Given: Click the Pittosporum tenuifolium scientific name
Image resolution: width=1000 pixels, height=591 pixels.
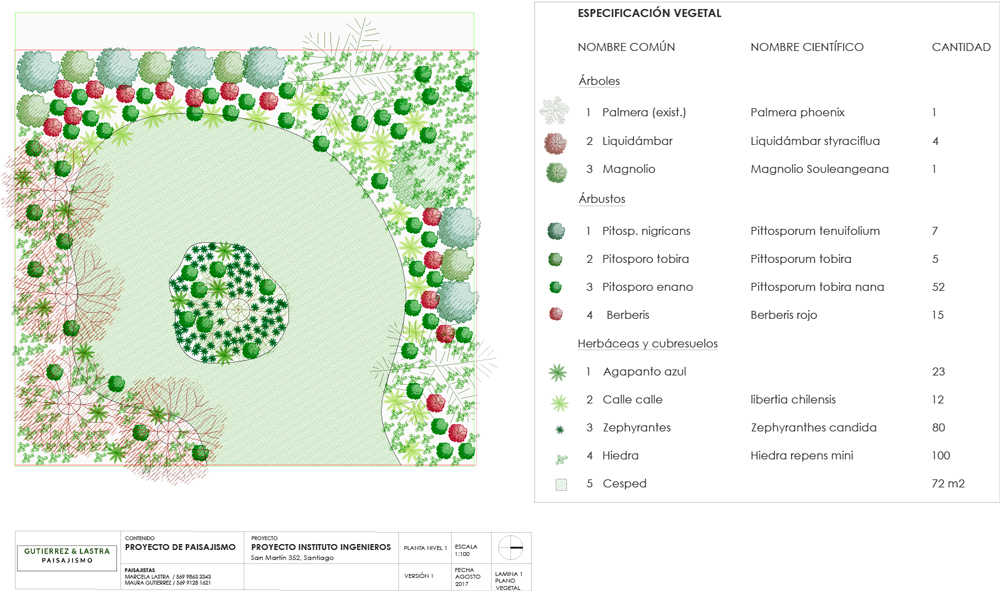Looking at the screenshot, I should point(814,231).
